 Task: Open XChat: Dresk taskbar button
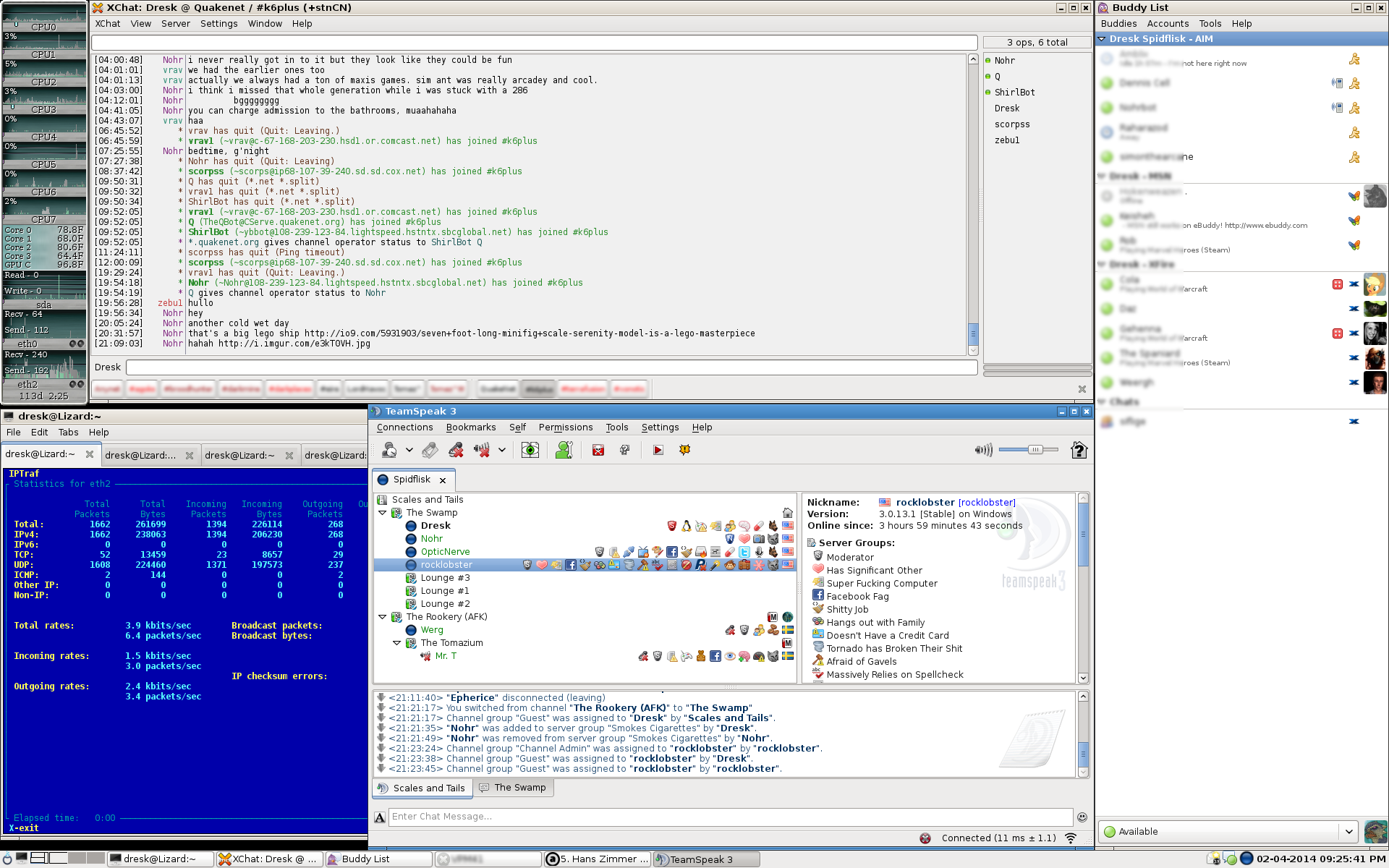tap(269, 859)
